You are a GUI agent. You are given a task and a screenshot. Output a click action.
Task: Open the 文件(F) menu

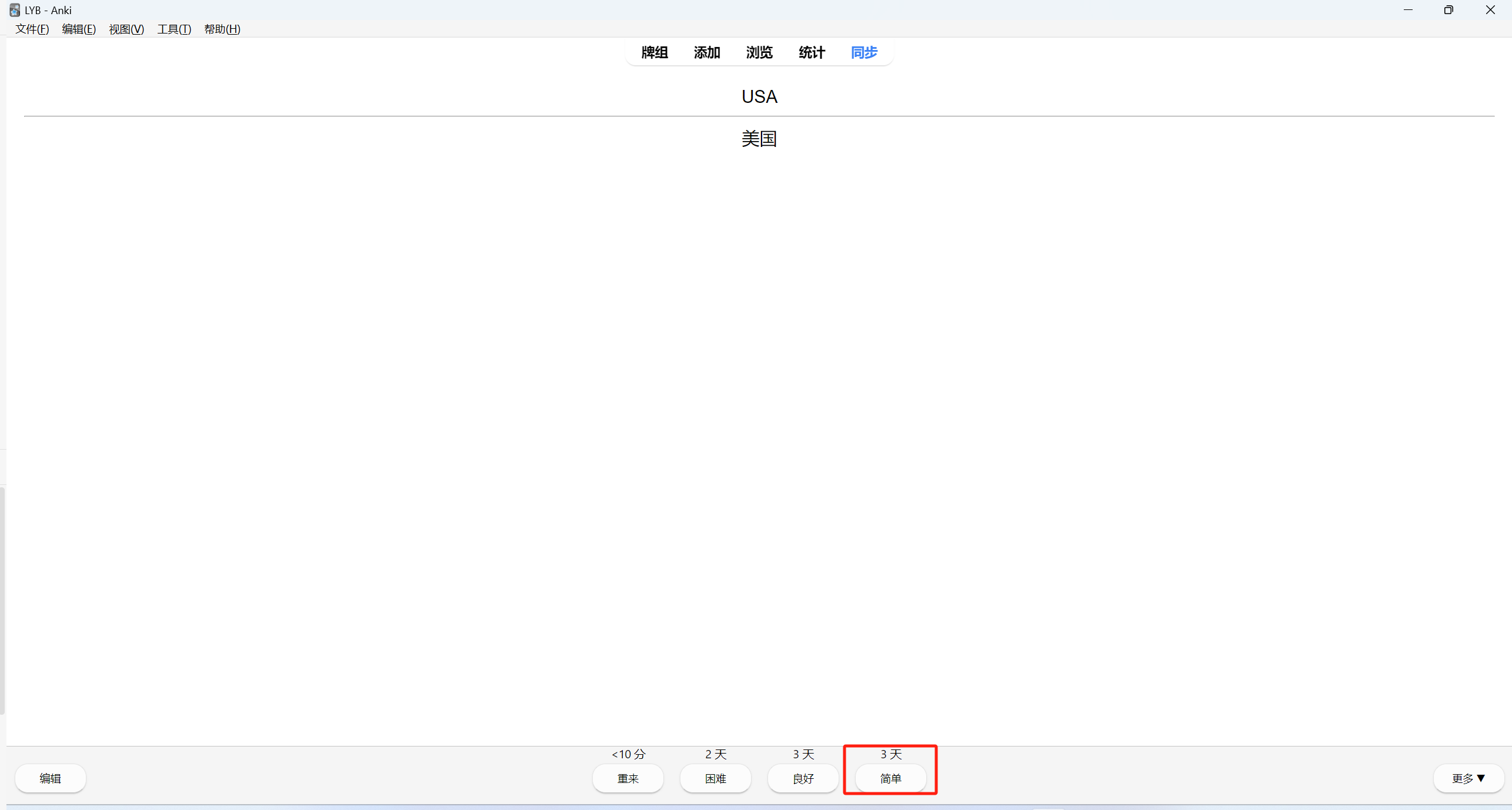click(x=32, y=29)
